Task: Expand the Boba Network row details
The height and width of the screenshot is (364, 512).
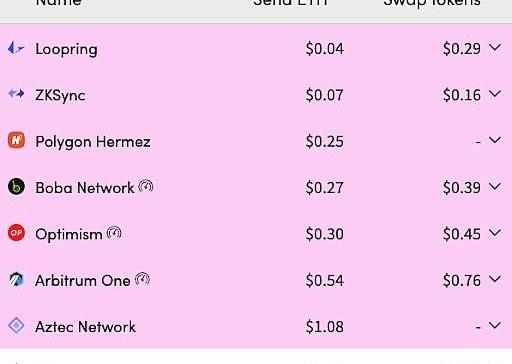Action: (495, 187)
